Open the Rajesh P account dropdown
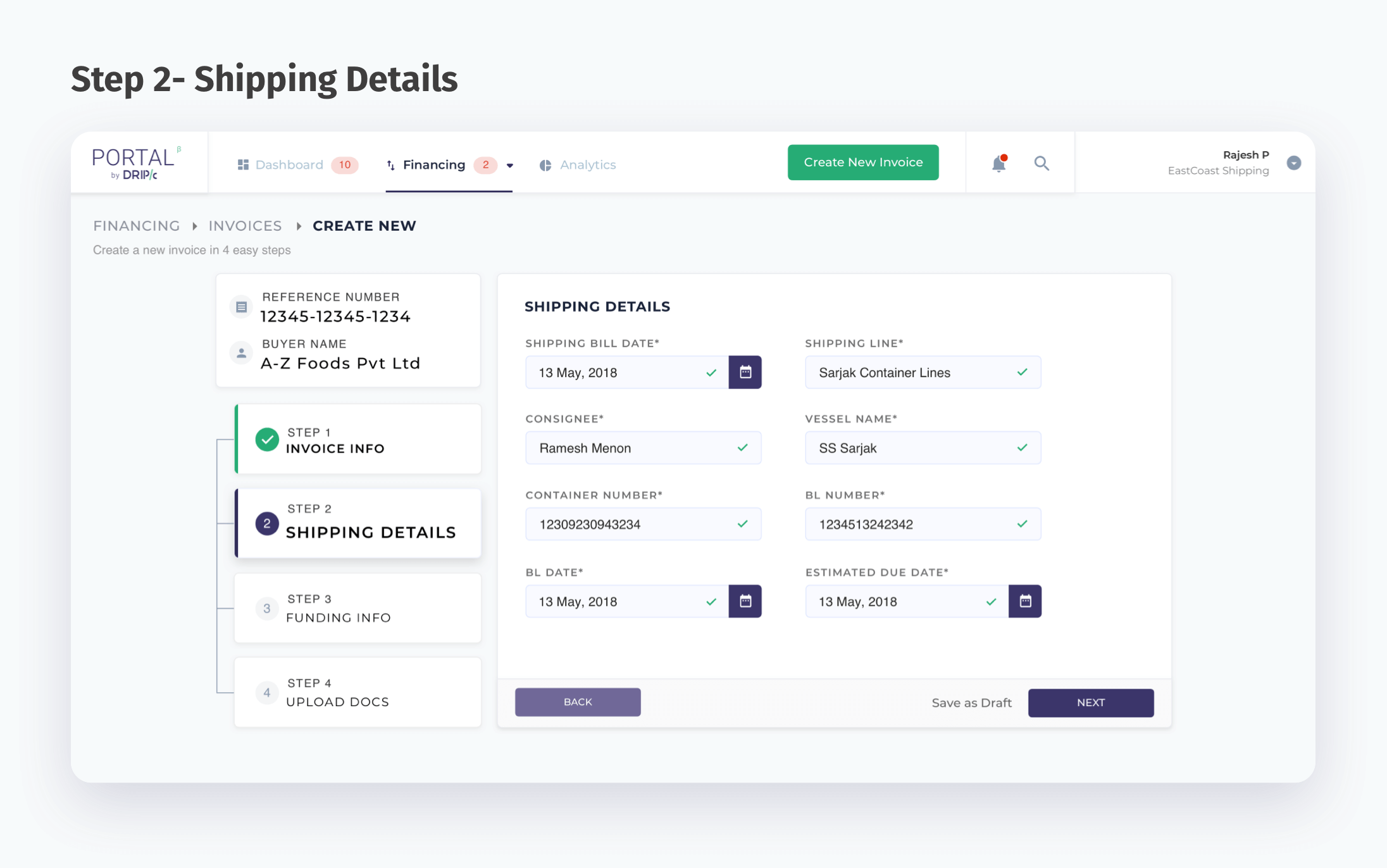This screenshot has width=1387, height=868. pyautogui.click(x=1294, y=163)
